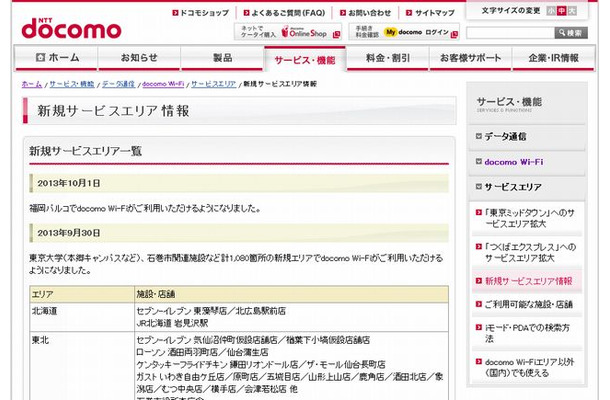Open 「東京ミッドタウン」へのサービスエリア拡大 sidebar link
This screenshot has height=400, width=610.
pos(527,218)
